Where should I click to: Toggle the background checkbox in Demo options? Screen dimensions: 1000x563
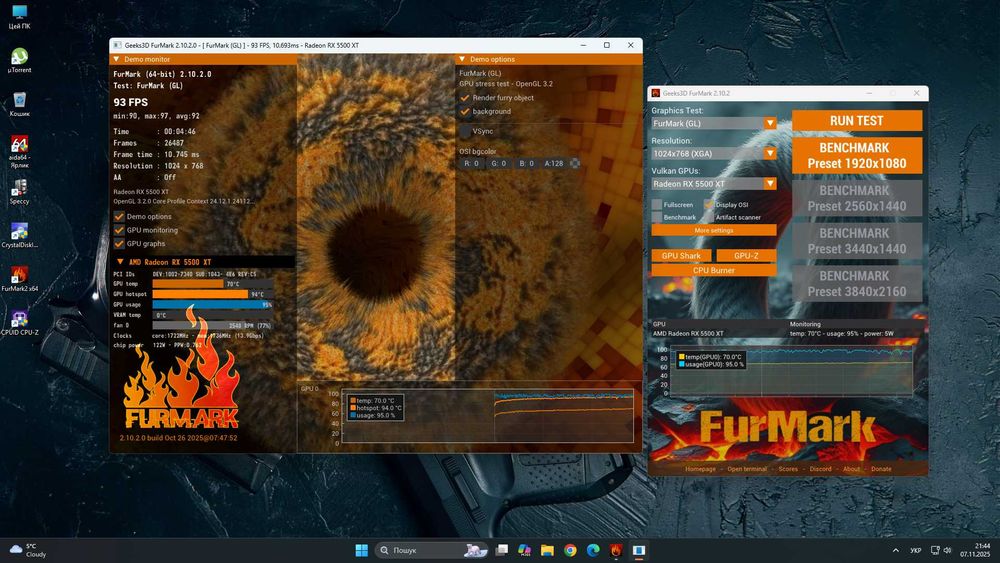tap(465, 112)
